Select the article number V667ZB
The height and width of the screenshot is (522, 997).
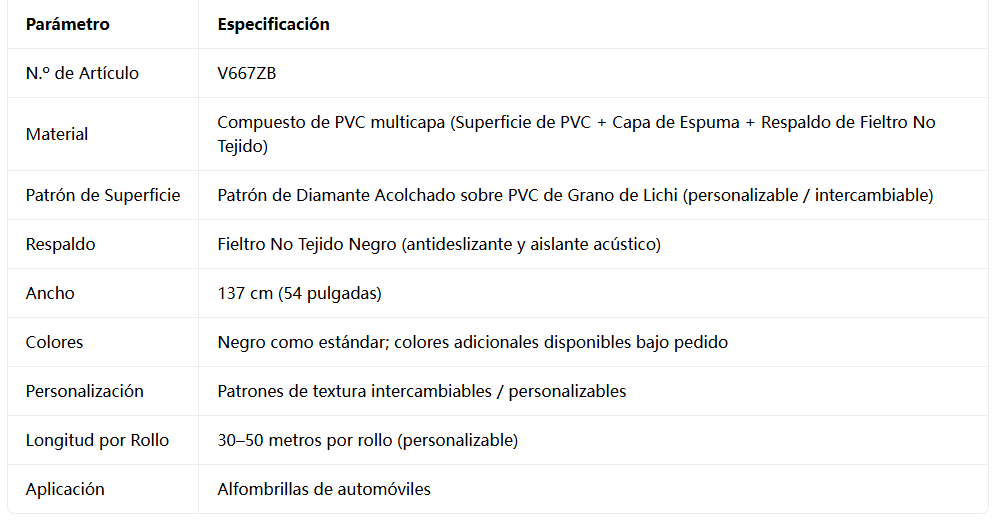pos(247,73)
